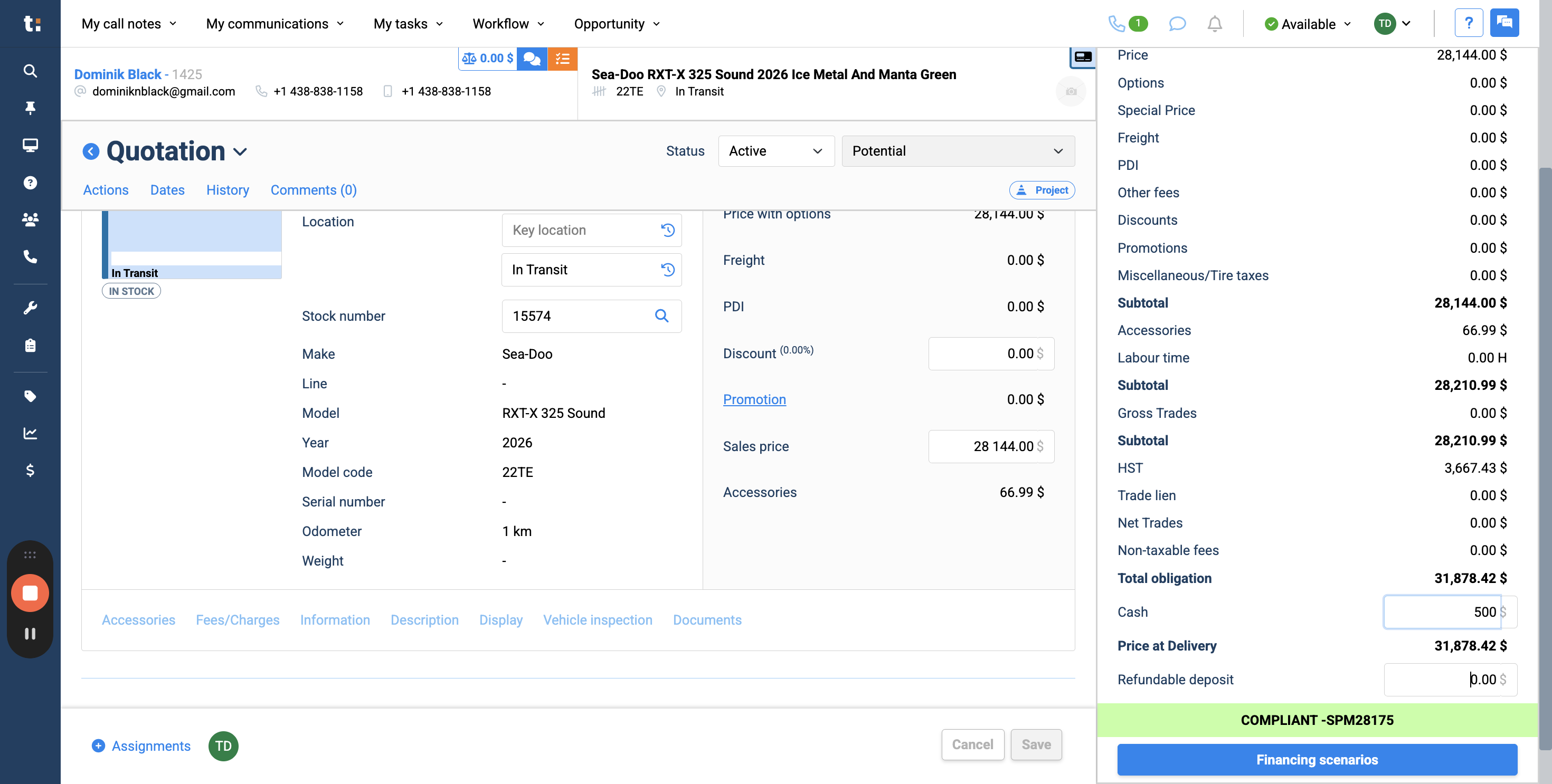
Task: Click the wrench service icon in sidebar
Action: coord(30,308)
